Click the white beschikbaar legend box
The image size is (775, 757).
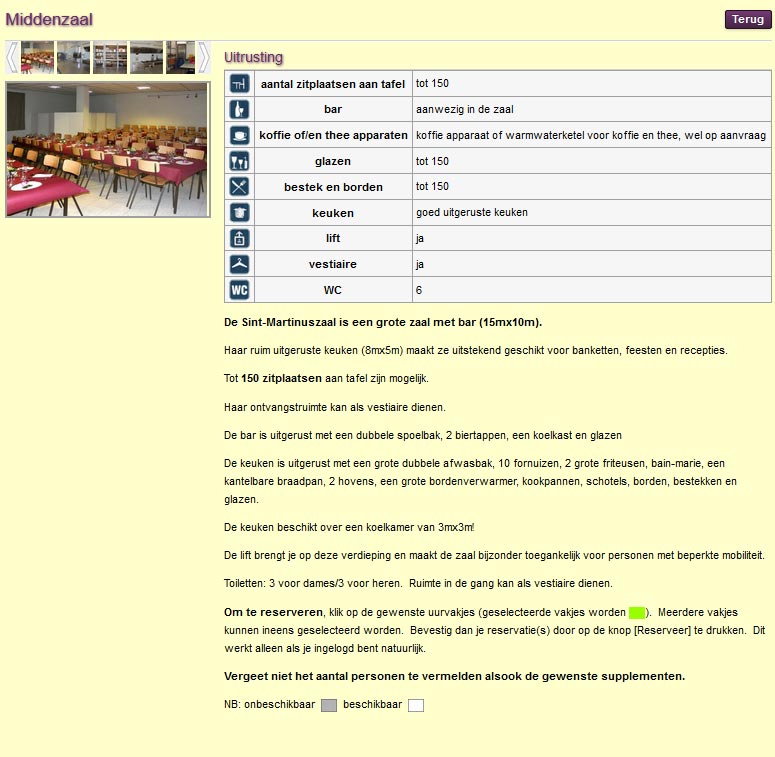(x=416, y=705)
